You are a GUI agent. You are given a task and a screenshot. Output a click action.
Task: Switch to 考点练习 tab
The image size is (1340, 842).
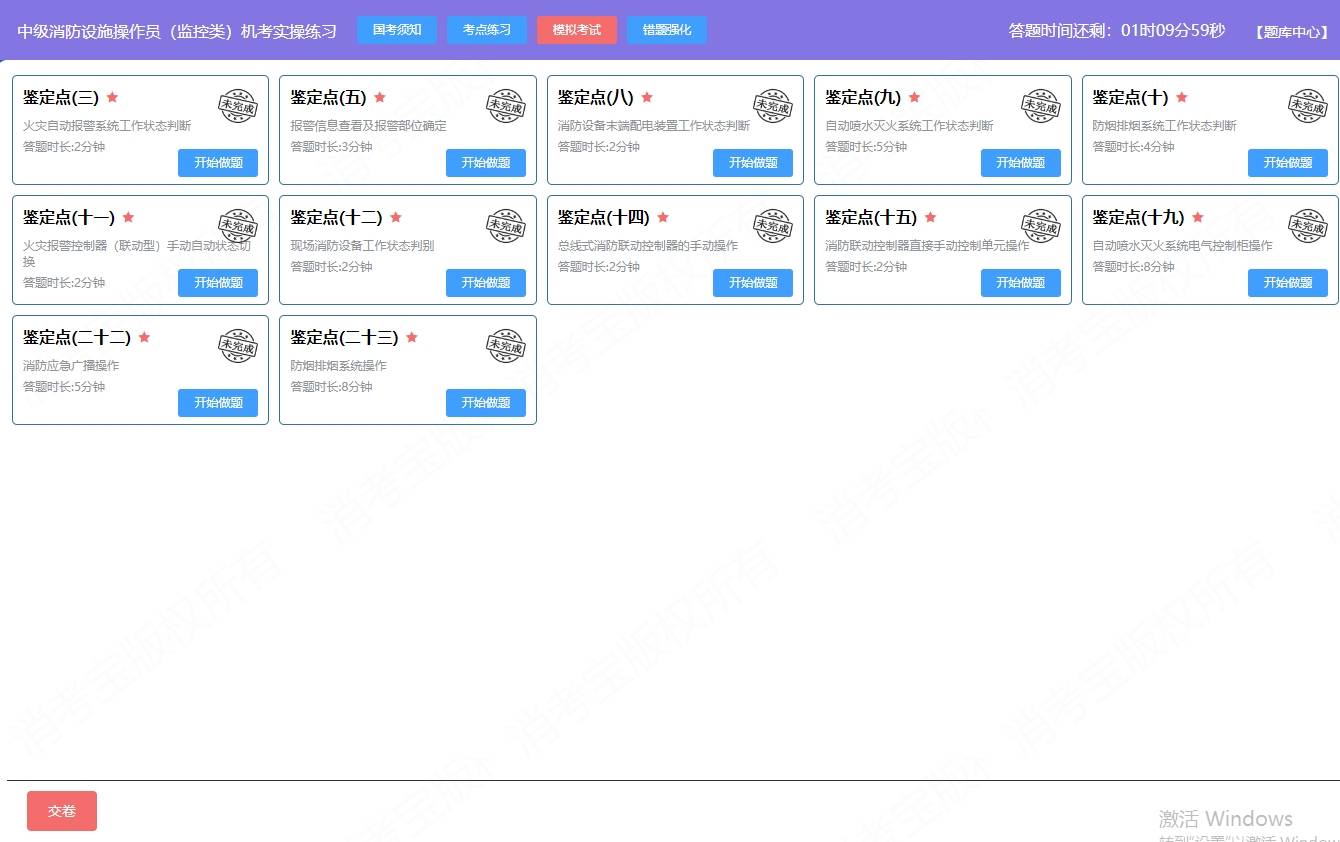(x=487, y=30)
